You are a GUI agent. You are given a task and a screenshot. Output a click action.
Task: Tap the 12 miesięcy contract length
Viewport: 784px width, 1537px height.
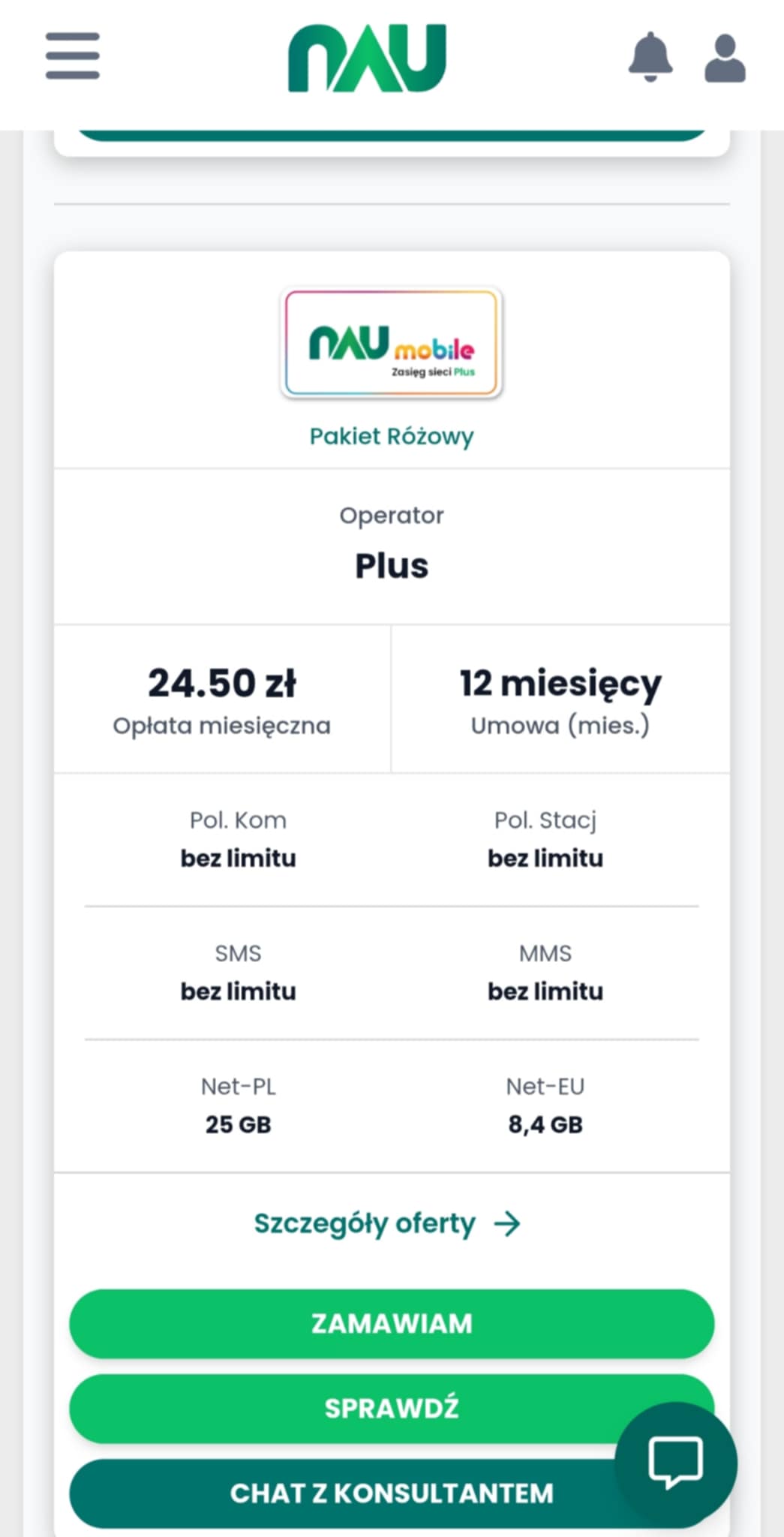pyautogui.click(x=560, y=683)
